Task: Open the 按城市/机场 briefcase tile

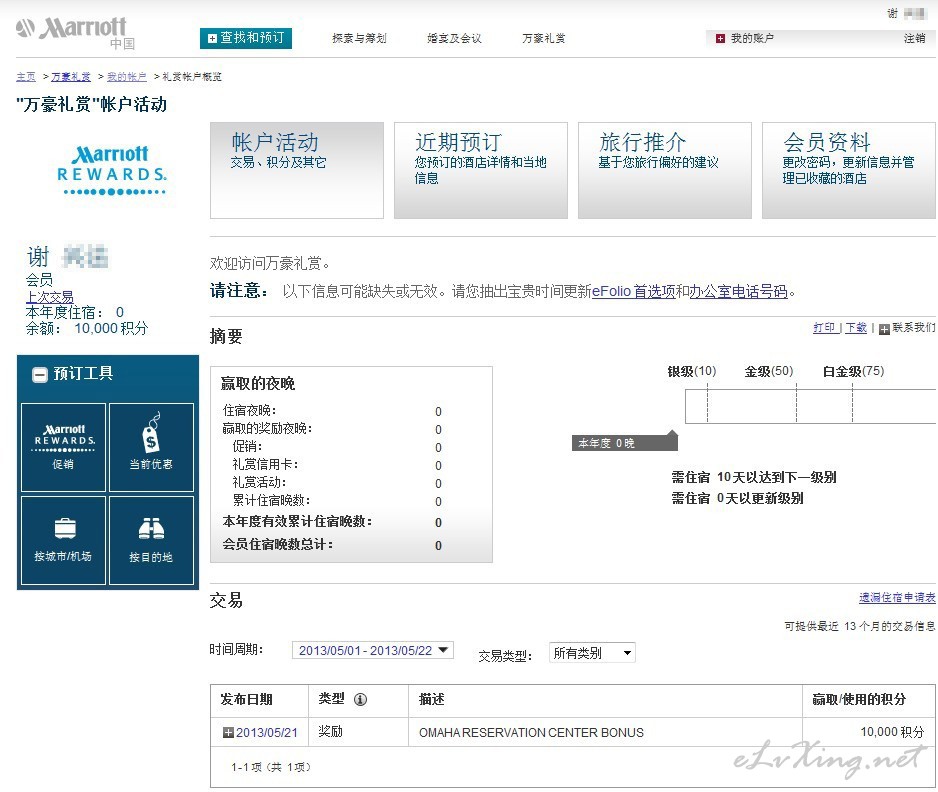Action: pos(63,540)
